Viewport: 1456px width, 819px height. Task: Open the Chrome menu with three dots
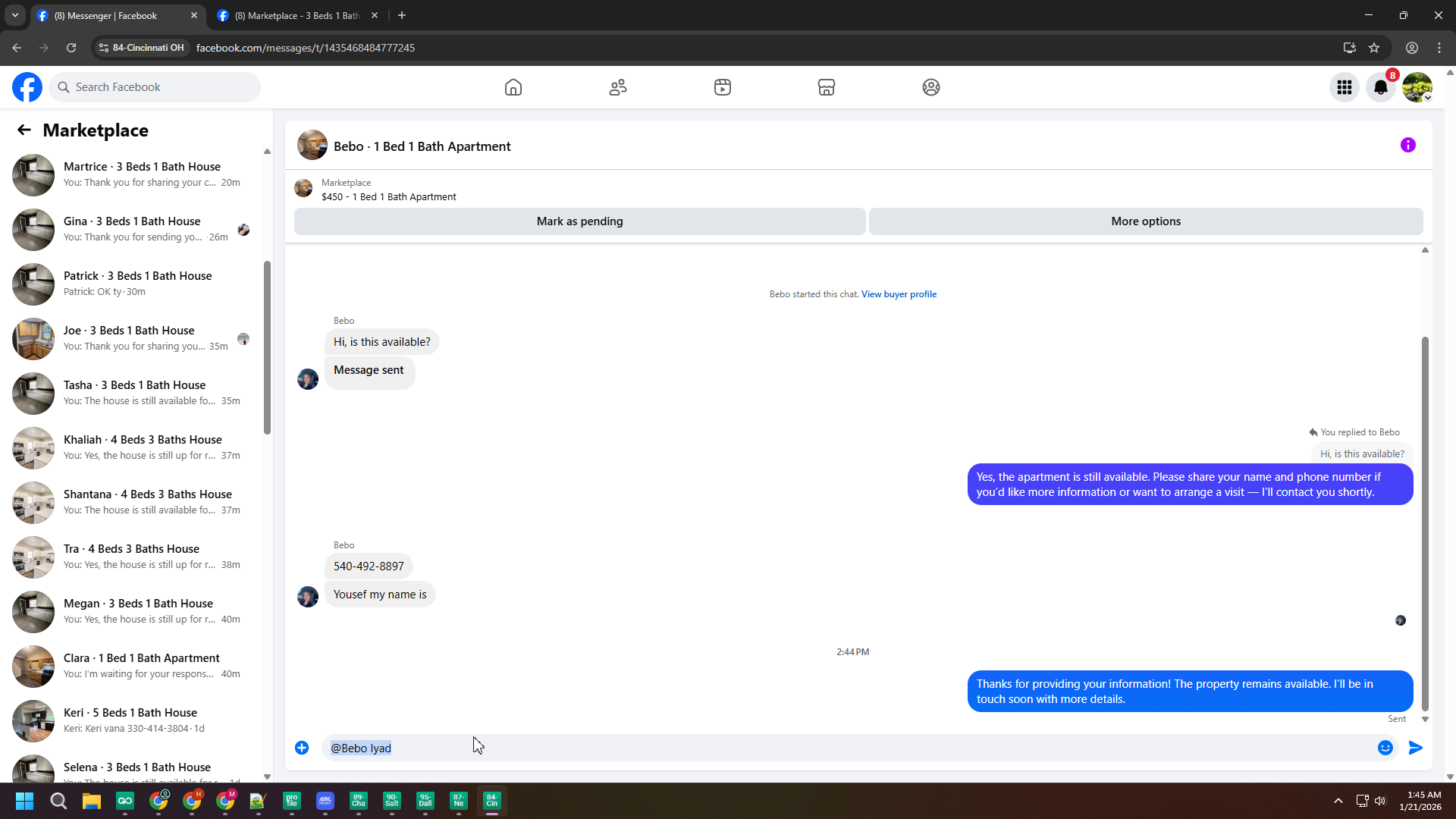click(x=1439, y=48)
